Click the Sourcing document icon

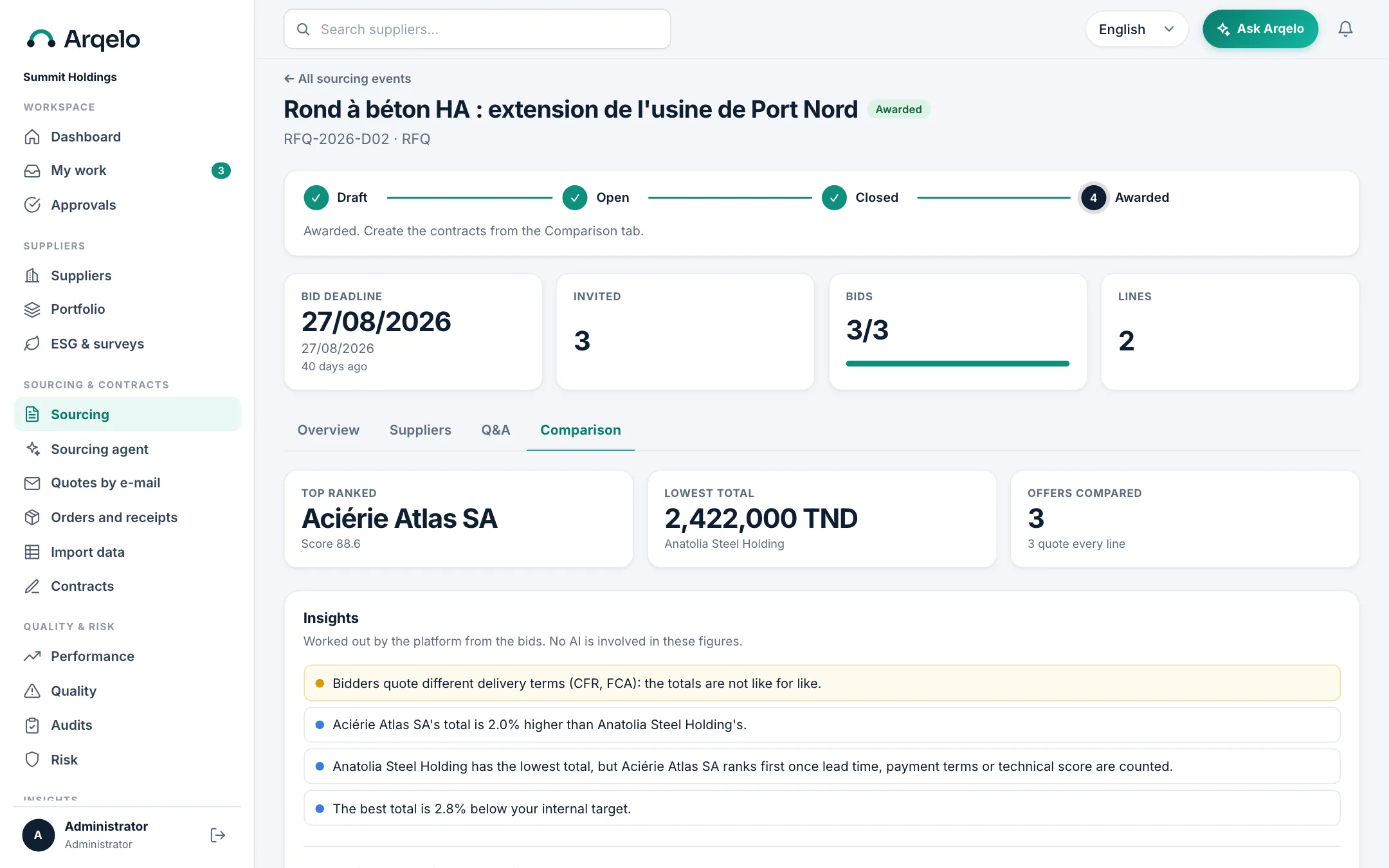coord(32,415)
